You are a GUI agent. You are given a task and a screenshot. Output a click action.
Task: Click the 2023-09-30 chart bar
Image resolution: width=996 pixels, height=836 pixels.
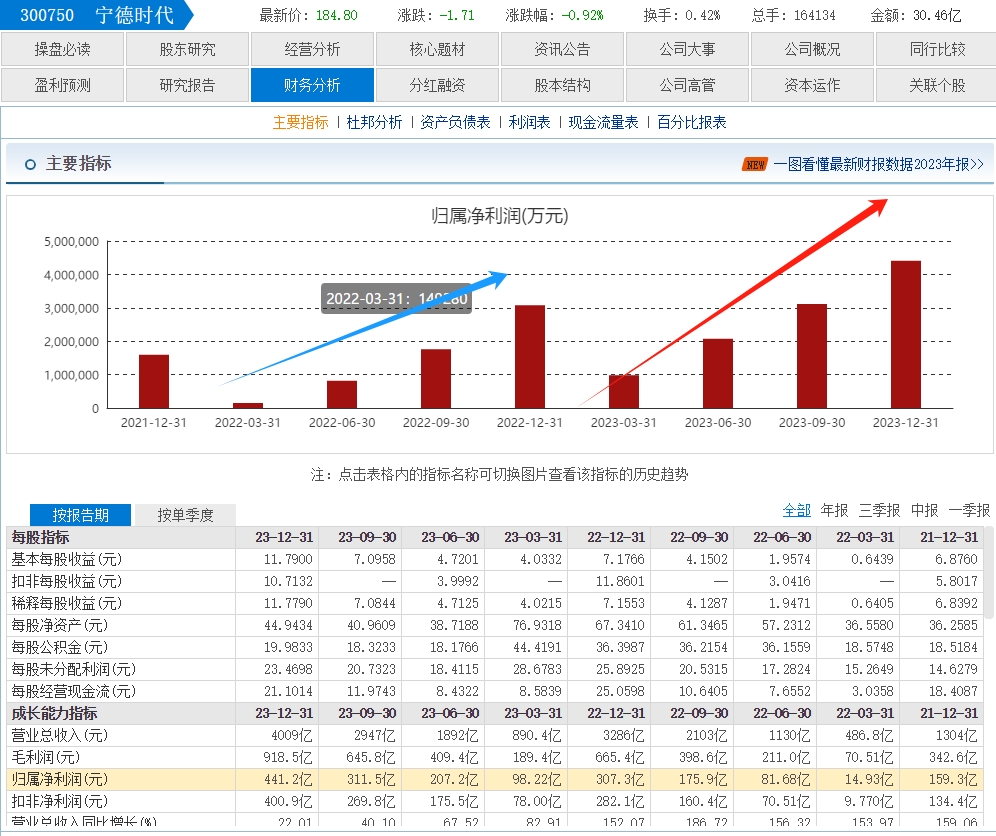[x=812, y=356]
